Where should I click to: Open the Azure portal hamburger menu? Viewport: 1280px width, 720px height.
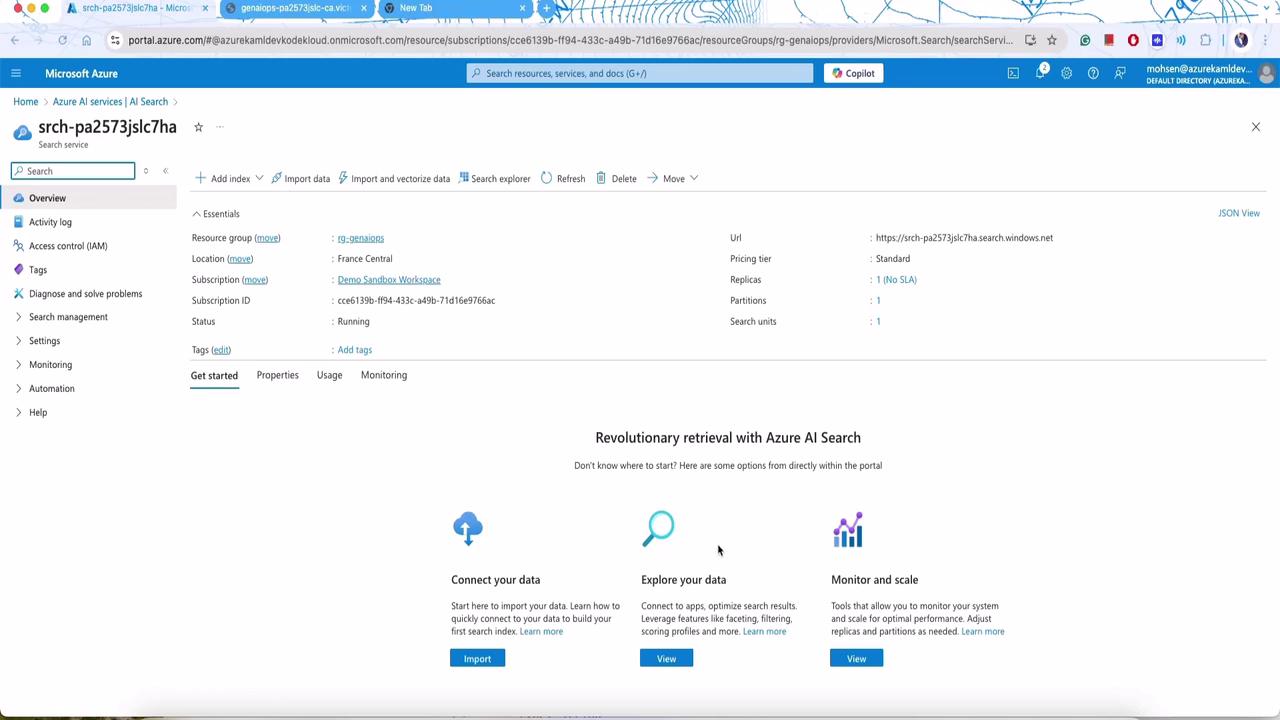click(16, 73)
